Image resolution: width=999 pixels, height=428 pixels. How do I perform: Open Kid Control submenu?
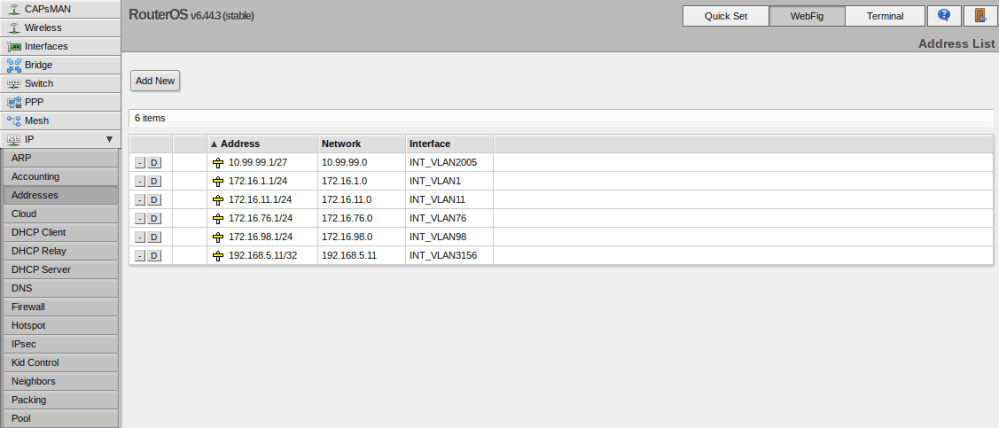(x=60, y=362)
